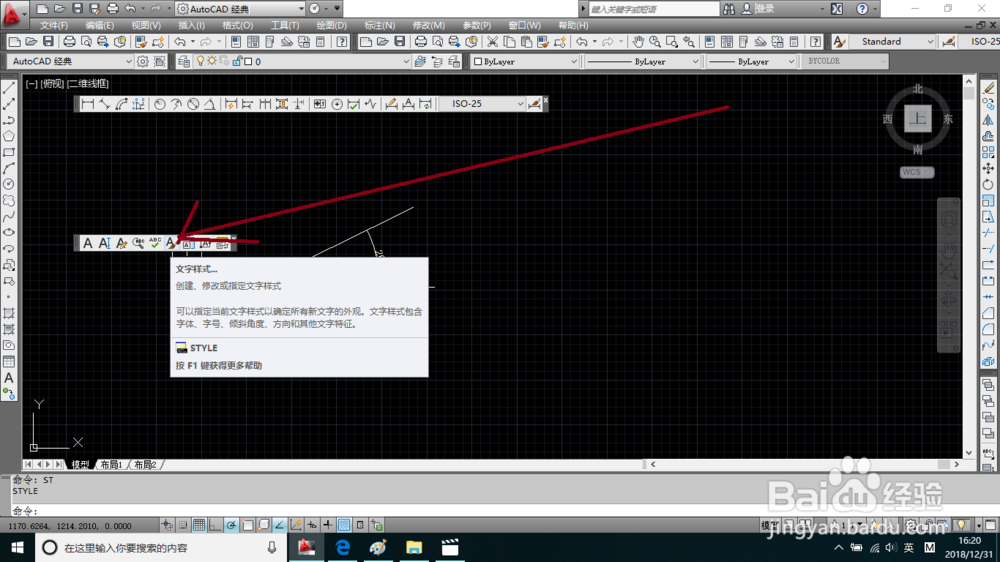The height and width of the screenshot is (562, 1000).
Task: Click the Text Style icon beside Standard
Action: [x=839, y=41]
